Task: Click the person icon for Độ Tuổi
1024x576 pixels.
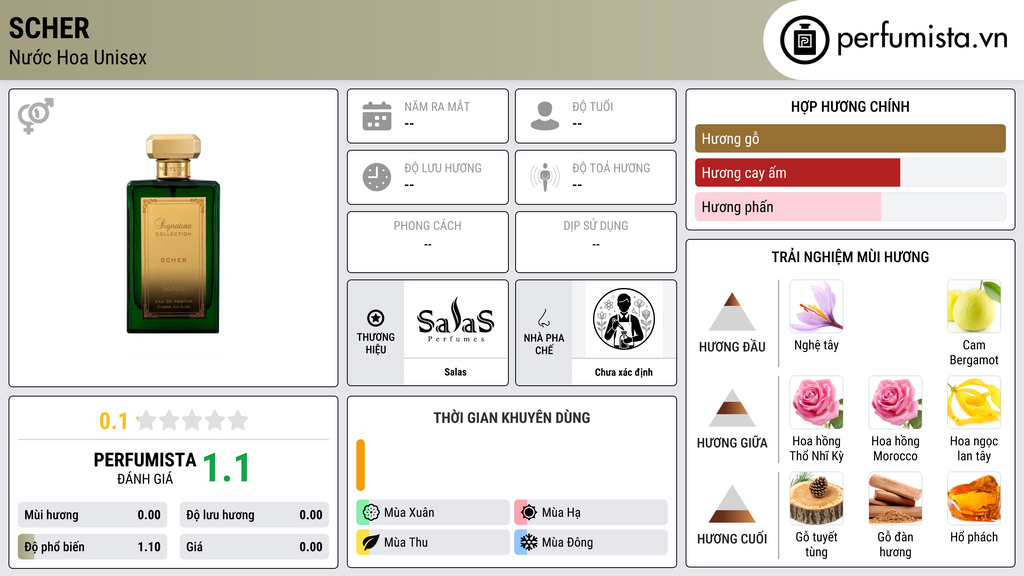Action: (x=545, y=116)
